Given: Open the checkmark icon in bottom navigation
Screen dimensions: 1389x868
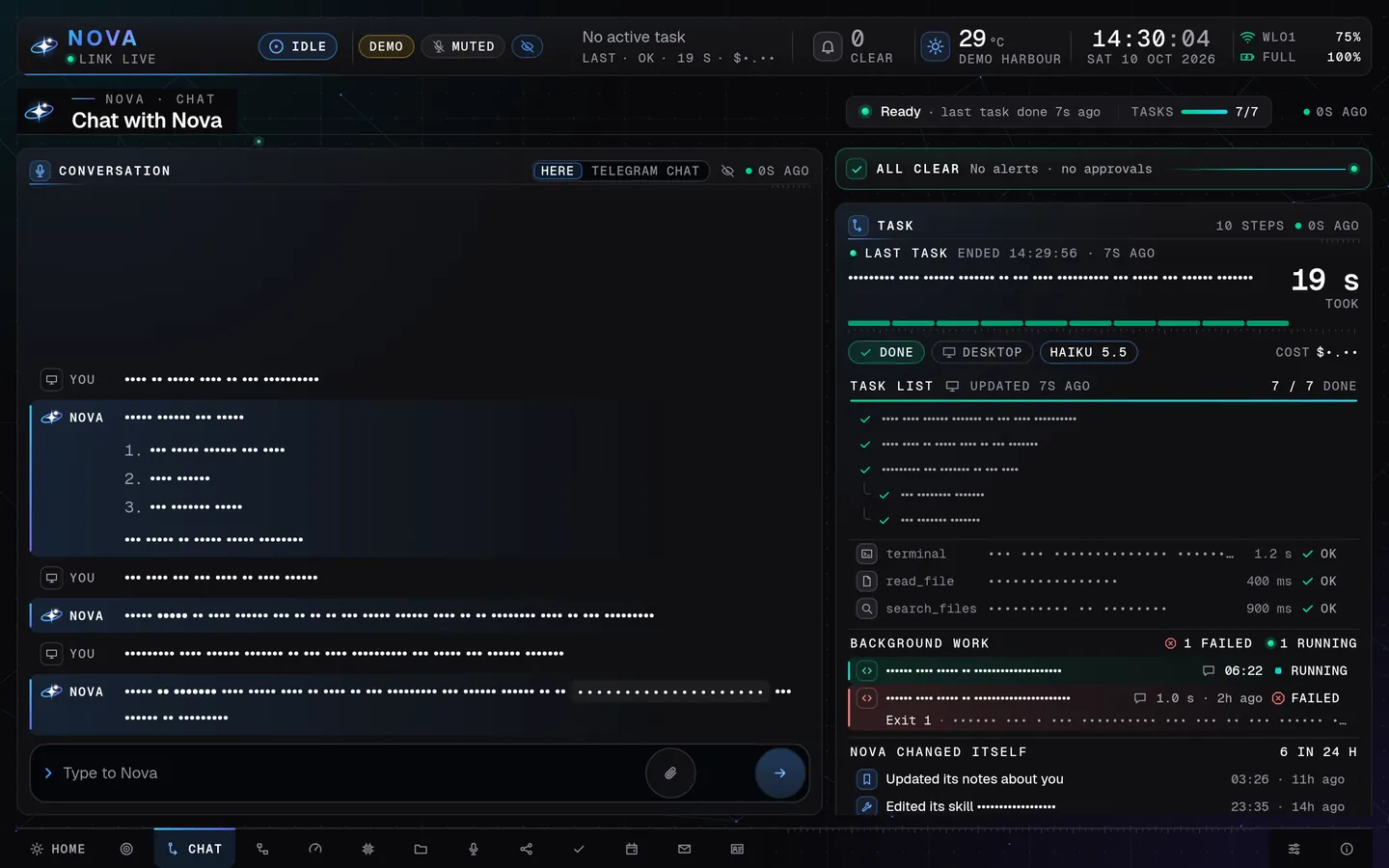Looking at the screenshot, I should coord(579,849).
